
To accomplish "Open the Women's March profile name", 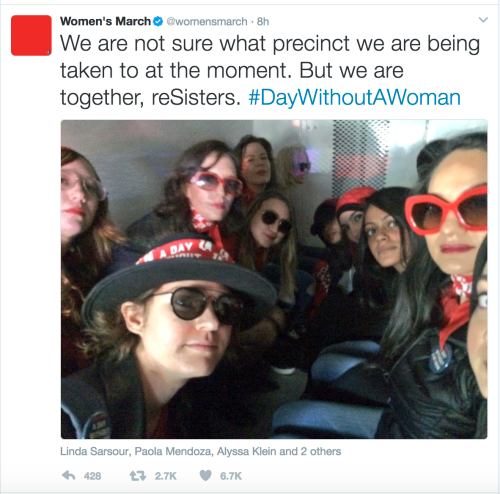I will 105,21.
